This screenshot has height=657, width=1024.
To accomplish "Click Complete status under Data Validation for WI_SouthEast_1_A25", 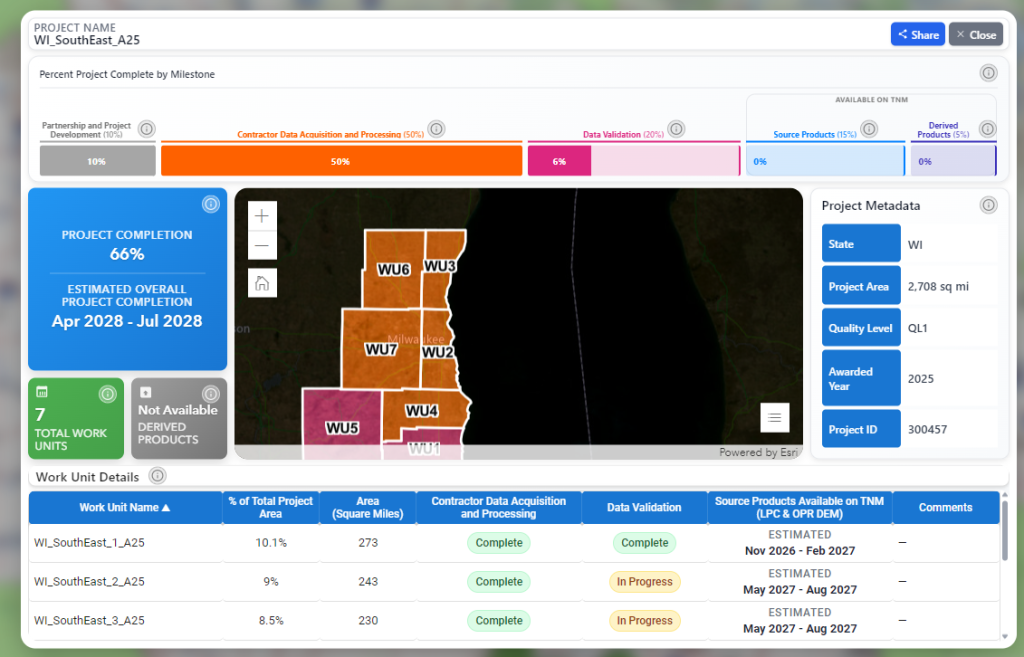I will coord(645,543).
